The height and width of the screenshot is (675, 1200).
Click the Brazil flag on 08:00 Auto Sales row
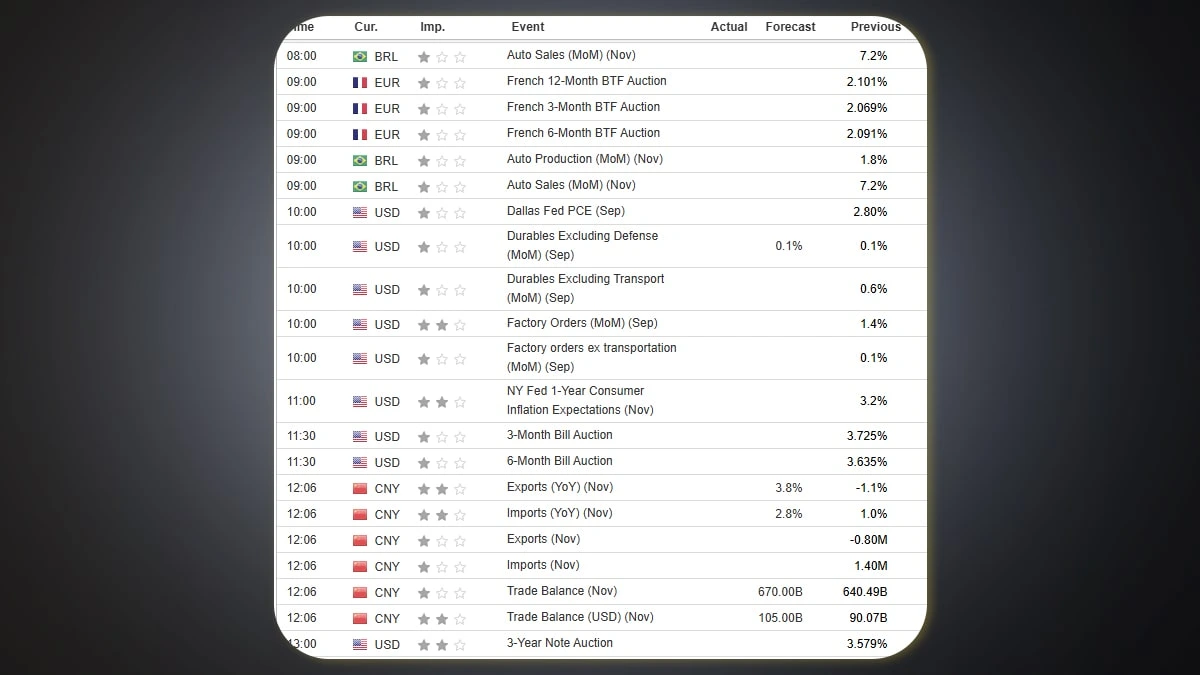click(360, 57)
